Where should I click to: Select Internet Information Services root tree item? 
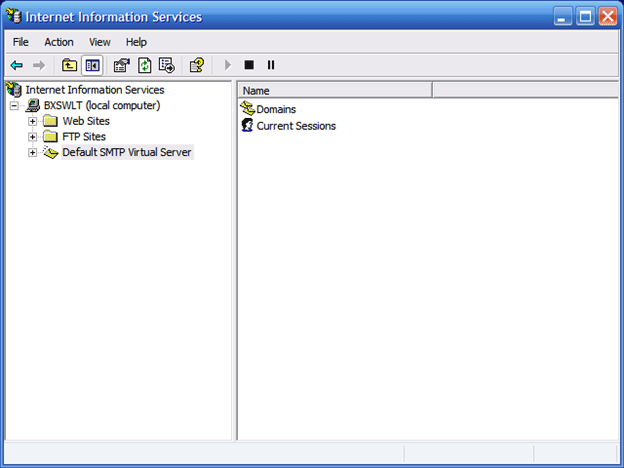(x=95, y=90)
